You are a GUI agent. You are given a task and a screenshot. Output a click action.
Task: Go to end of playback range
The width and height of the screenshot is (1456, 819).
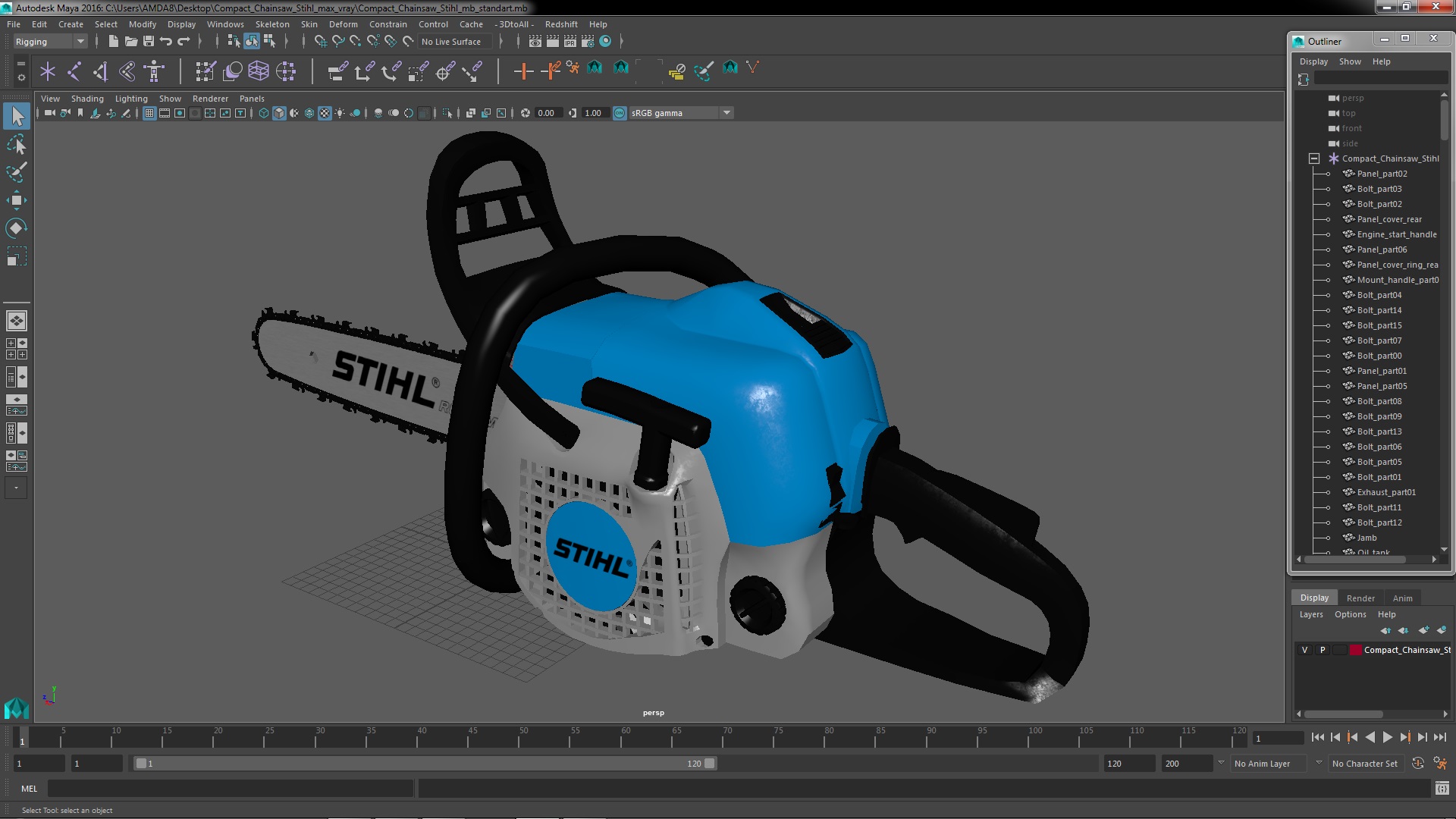click(1439, 737)
